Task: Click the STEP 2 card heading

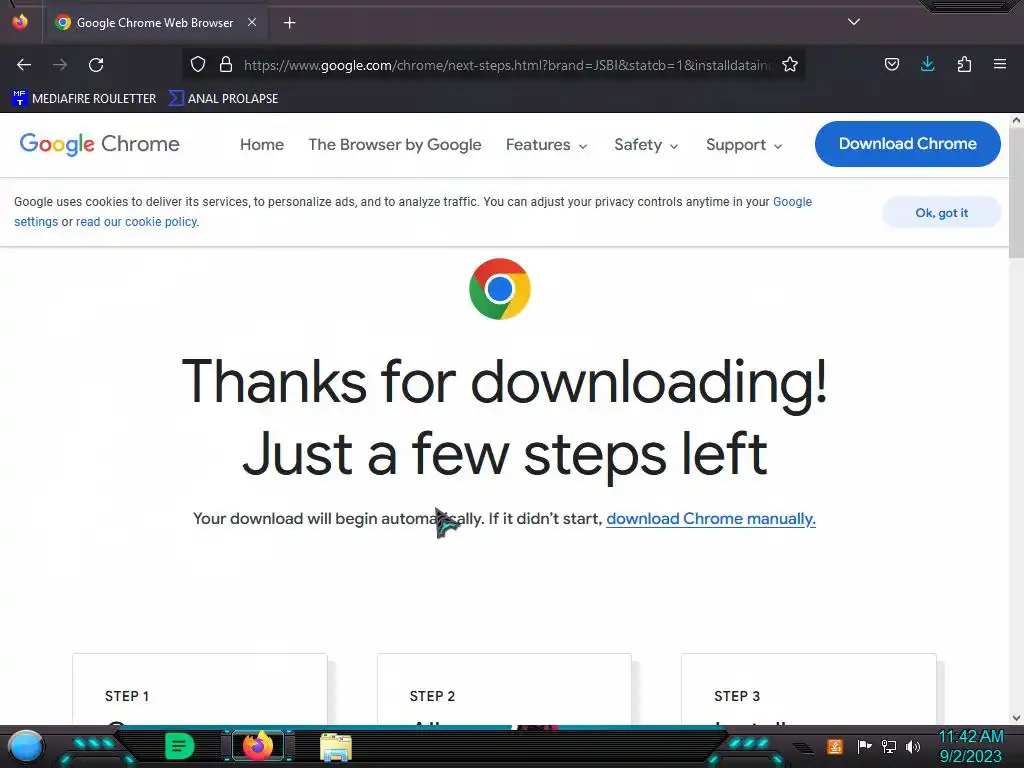Action: [x=432, y=696]
